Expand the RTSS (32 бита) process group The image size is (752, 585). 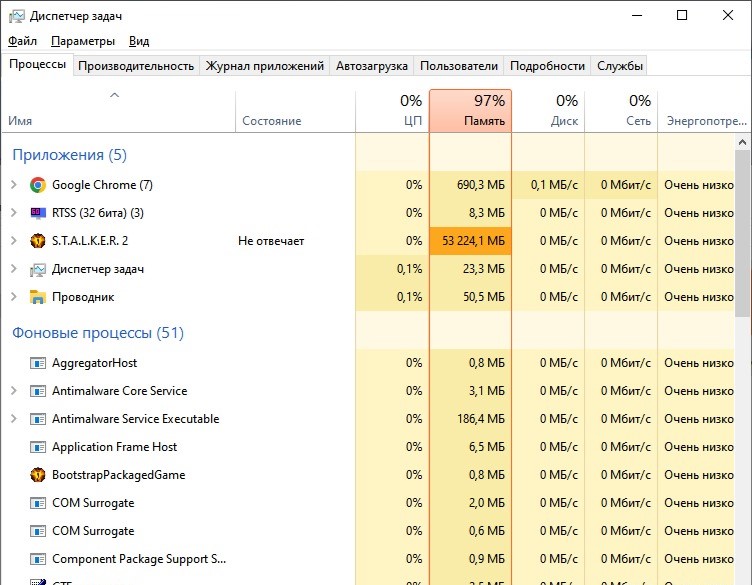tap(13, 213)
